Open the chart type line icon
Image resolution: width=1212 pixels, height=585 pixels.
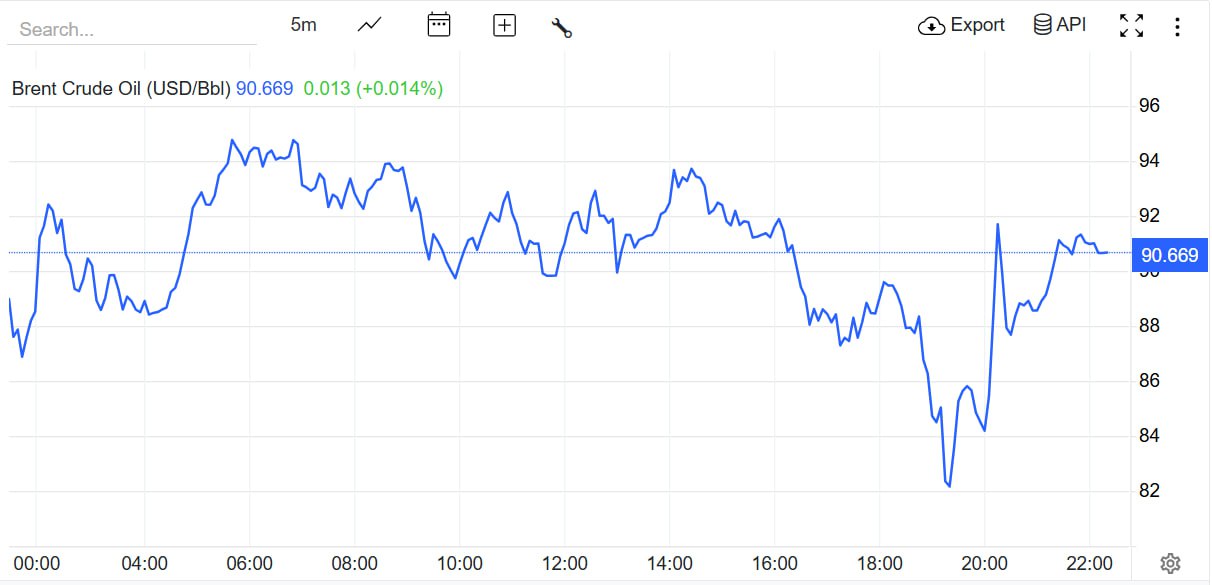pyautogui.click(x=370, y=25)
